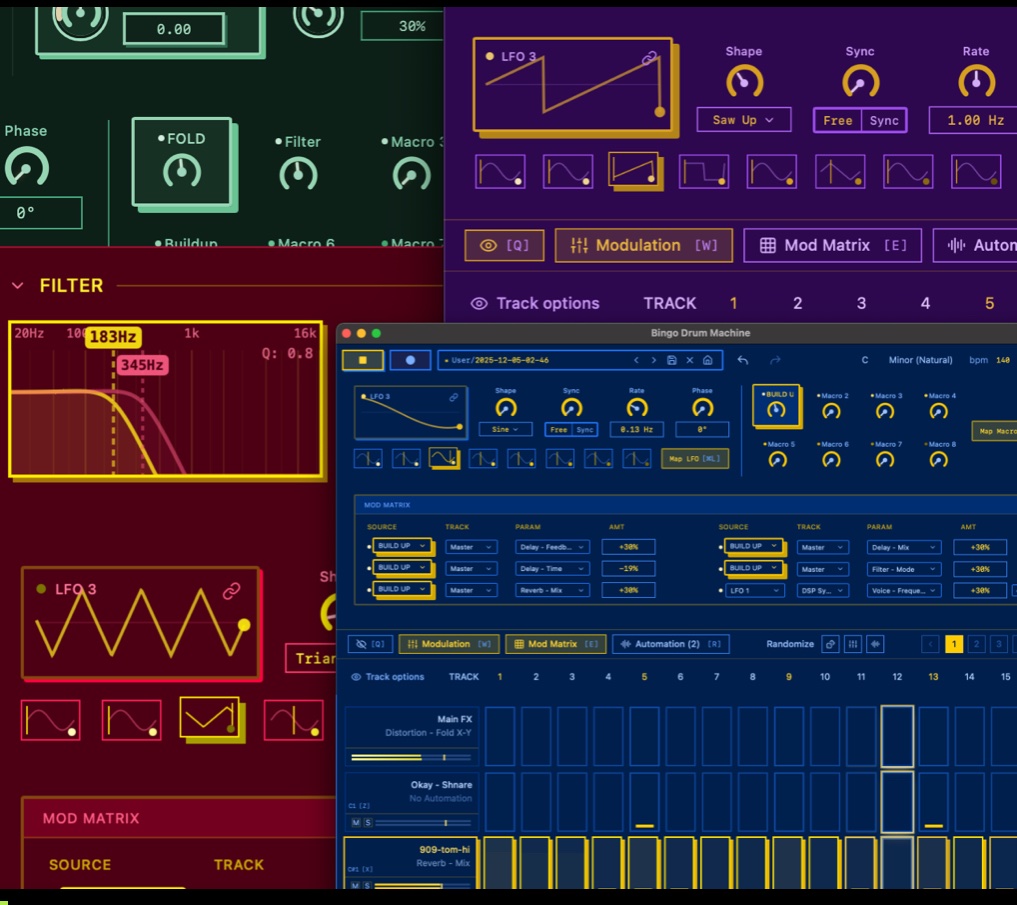Hit the record button in Bingo Drum Machine
Image resolution: width=1017 pixels, height=905 pixels.
[410, 360]
